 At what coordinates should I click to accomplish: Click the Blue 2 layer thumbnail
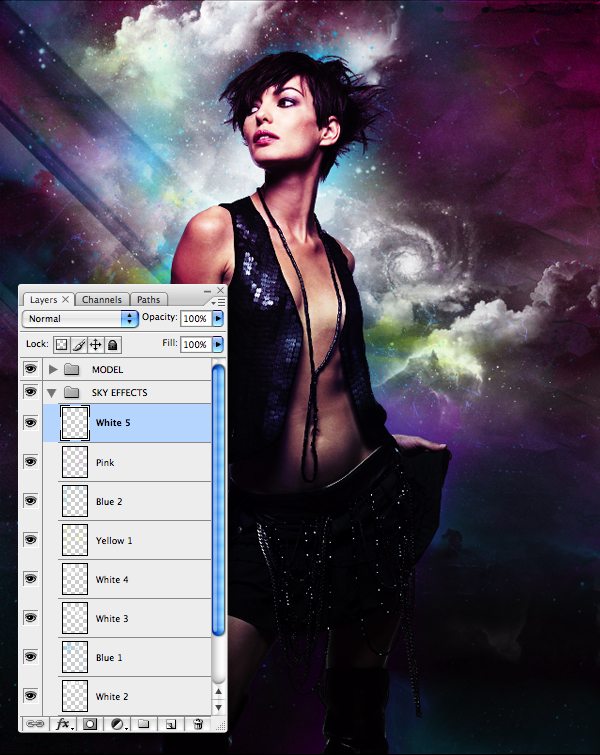coord(75,501)
